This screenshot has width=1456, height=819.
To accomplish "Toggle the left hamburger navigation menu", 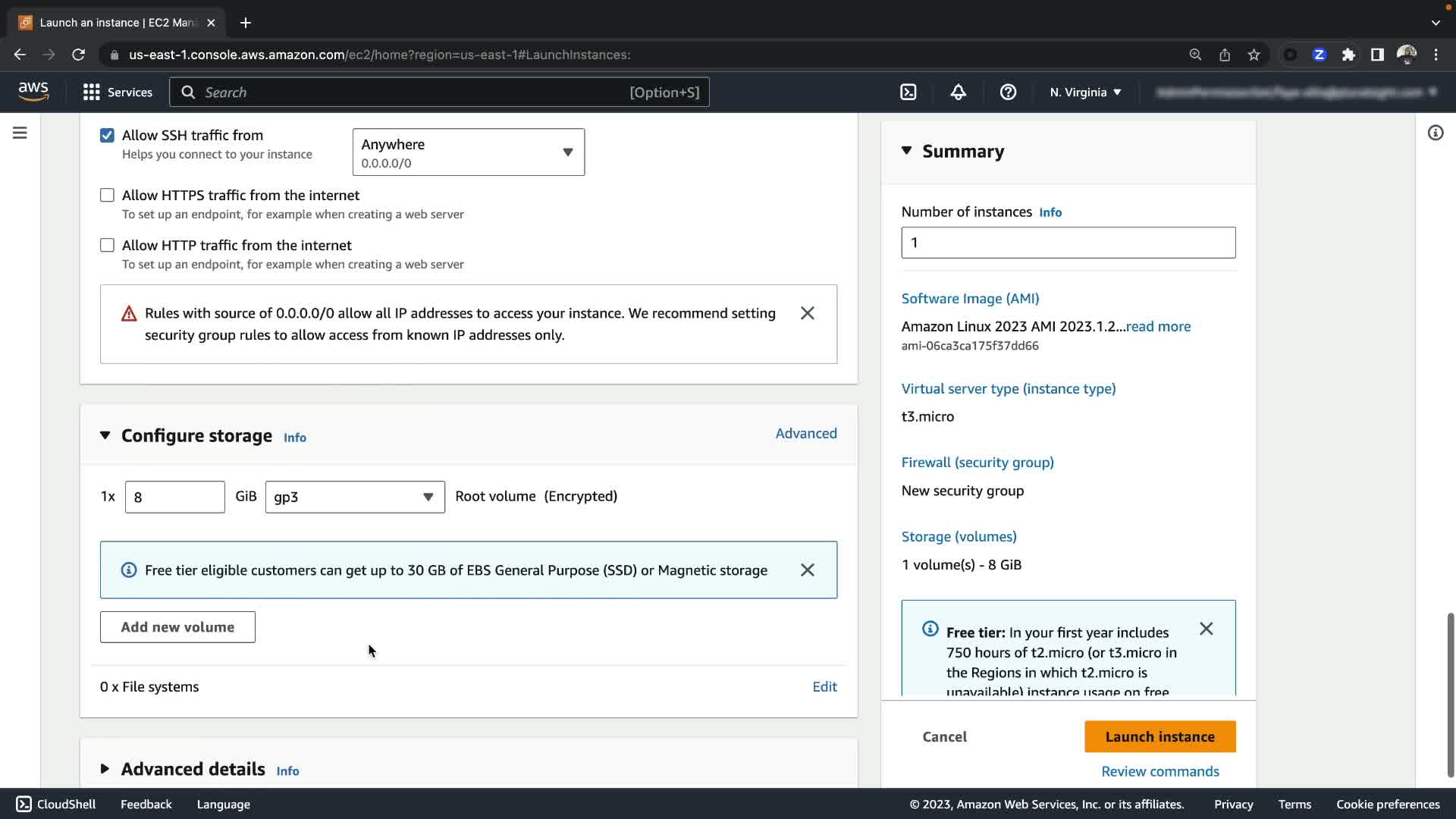I will pyautogui.click(x=20, y=133).
